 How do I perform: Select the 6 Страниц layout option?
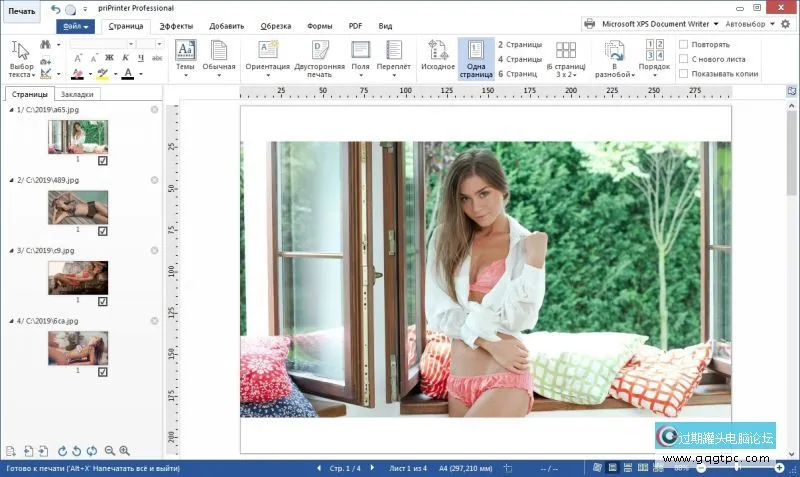coord(517,74)
